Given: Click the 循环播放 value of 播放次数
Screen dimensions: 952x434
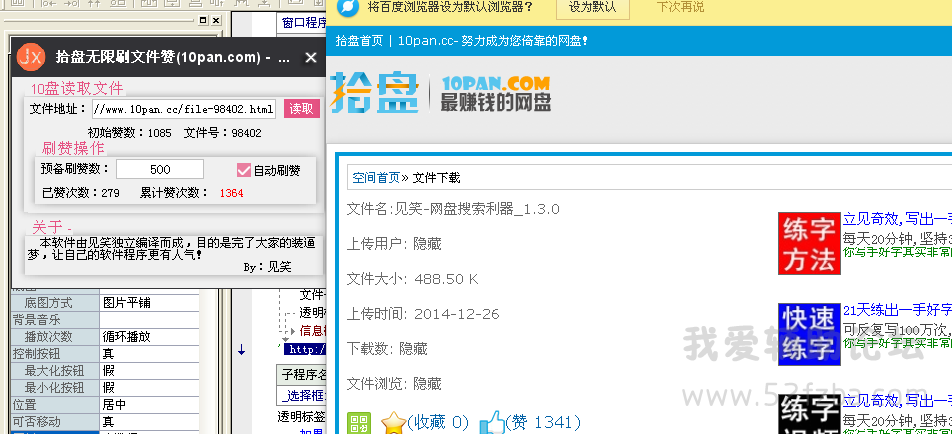Looking at the screenshot, I should [x=149, y=336].
